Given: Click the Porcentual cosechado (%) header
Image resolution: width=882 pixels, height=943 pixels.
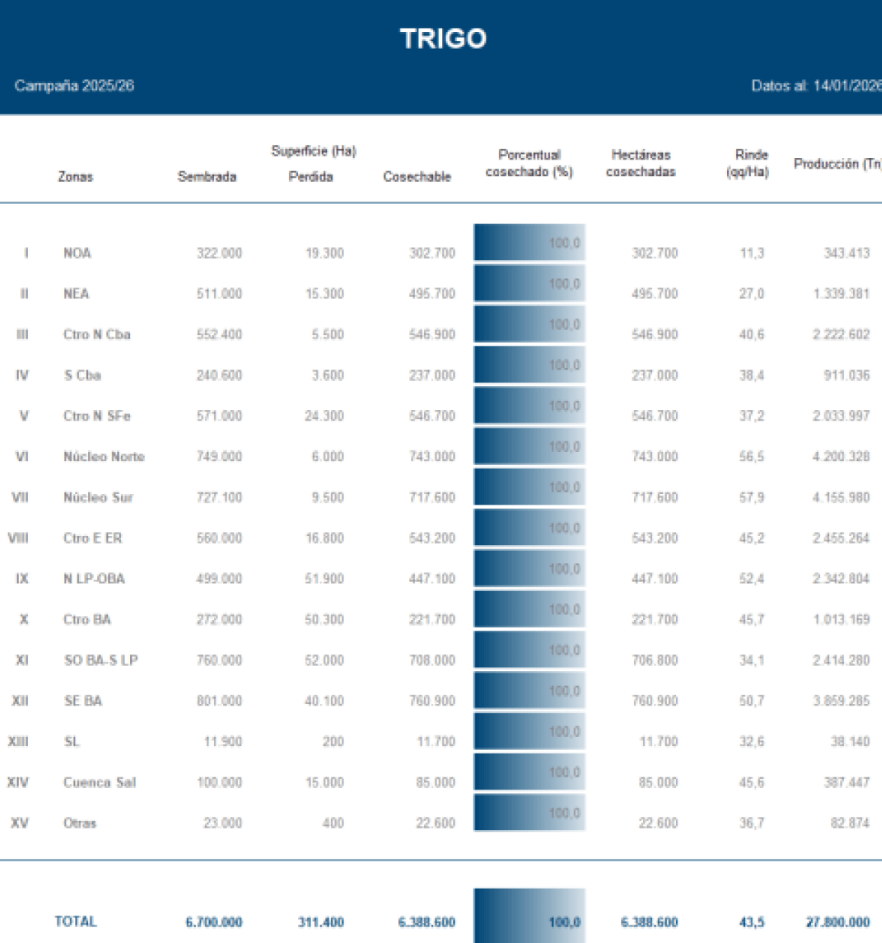Looking at the screenshot, I should point(529,163).
